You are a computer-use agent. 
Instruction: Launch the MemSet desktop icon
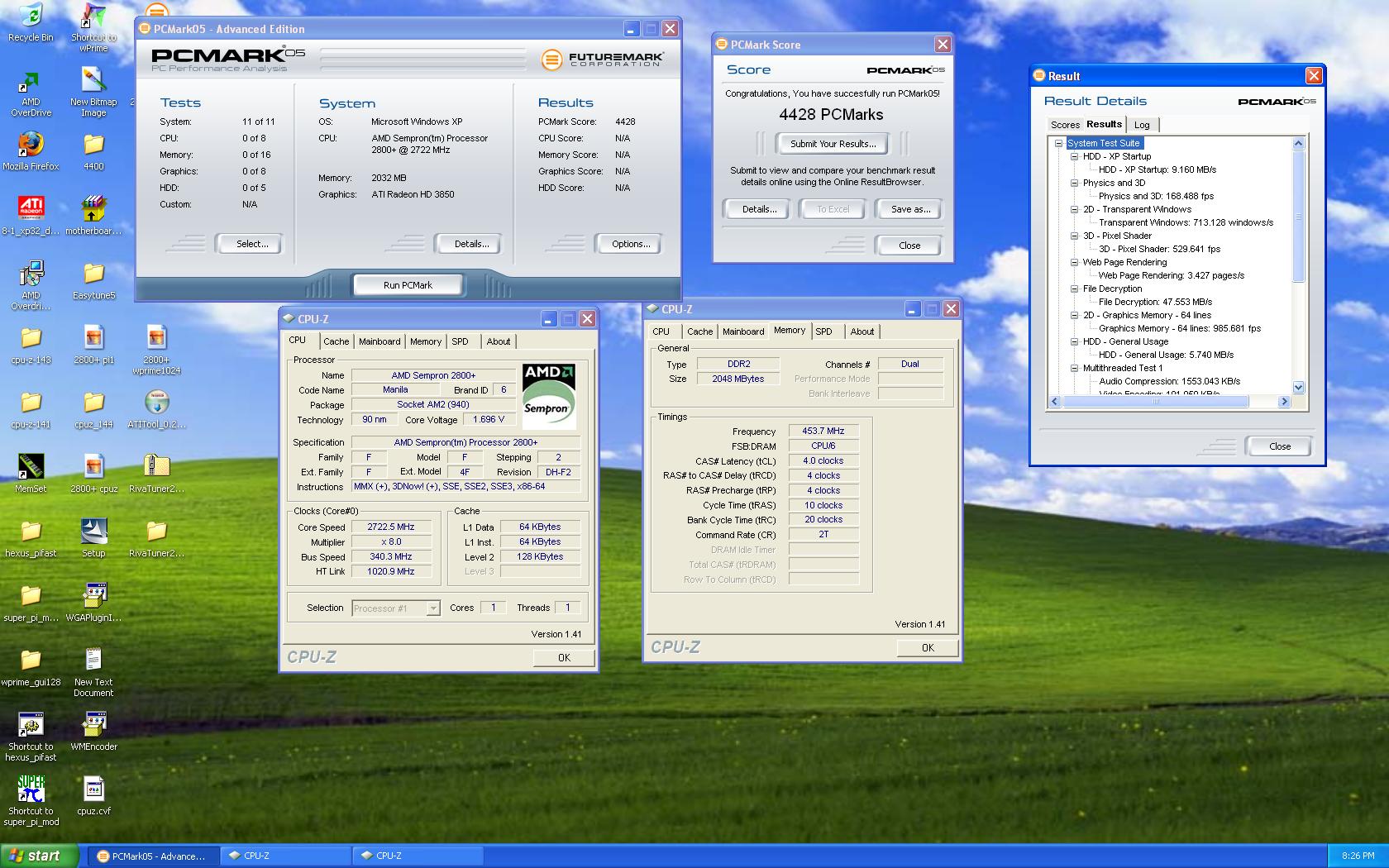click(x=31, y=474)
